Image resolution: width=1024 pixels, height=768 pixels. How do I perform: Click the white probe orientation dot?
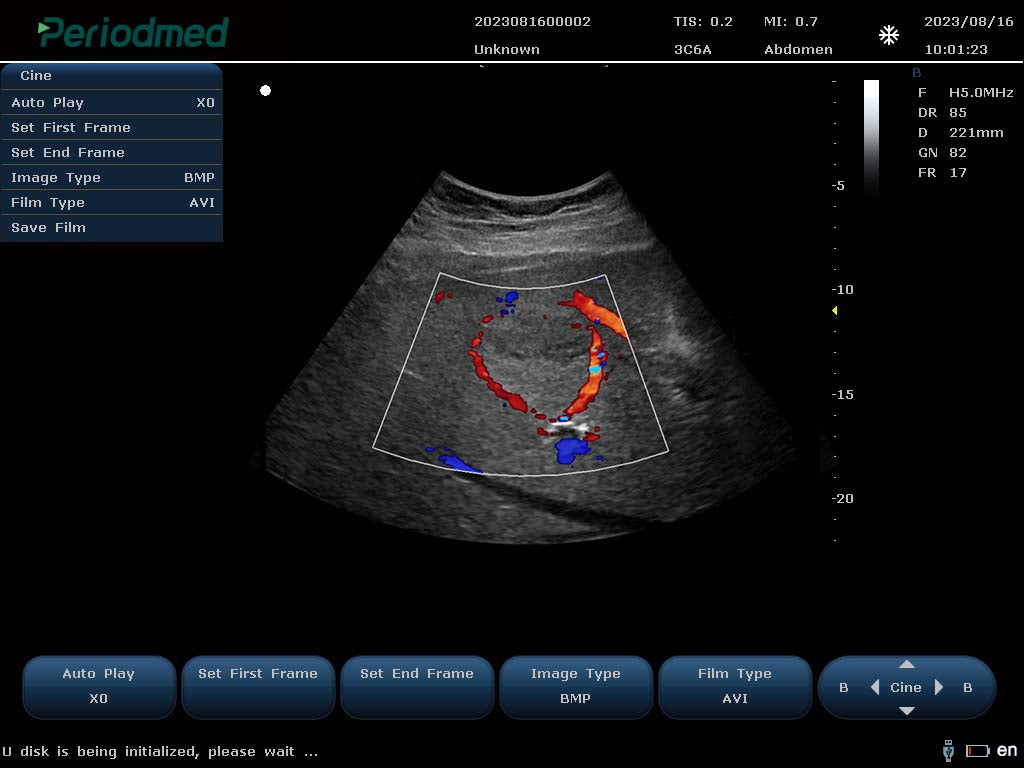pos(265,91)
